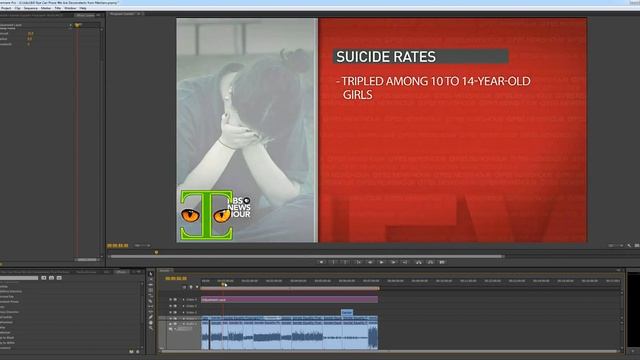The width and height of the screenshot is (640, 360).
Task: Click the Program monitor timecode display
Action: 118,246
